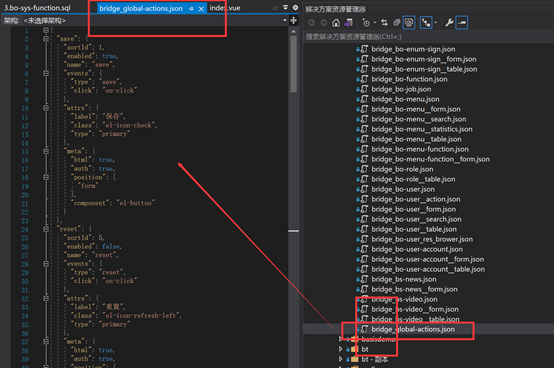Sync with active document using the arrows icon
Viewport: 554px width, 368px height.
click(384, 23)
